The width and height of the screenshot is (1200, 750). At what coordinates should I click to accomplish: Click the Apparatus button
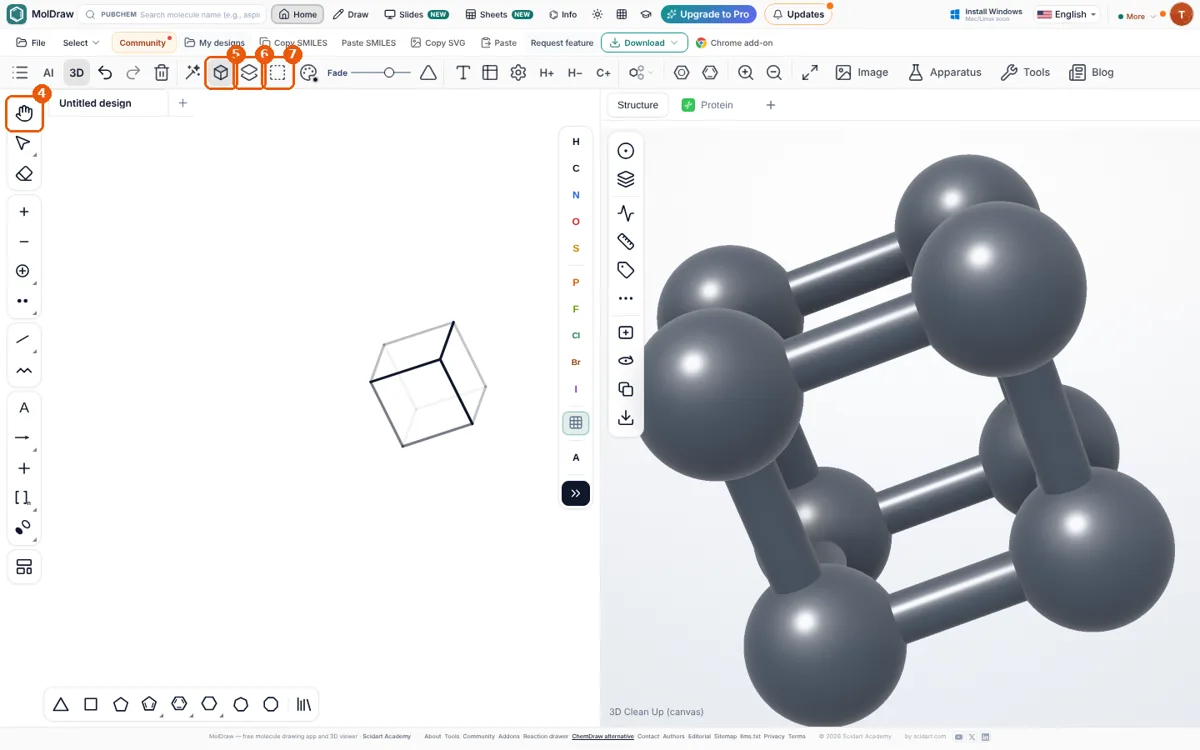[x=944, y=72]
